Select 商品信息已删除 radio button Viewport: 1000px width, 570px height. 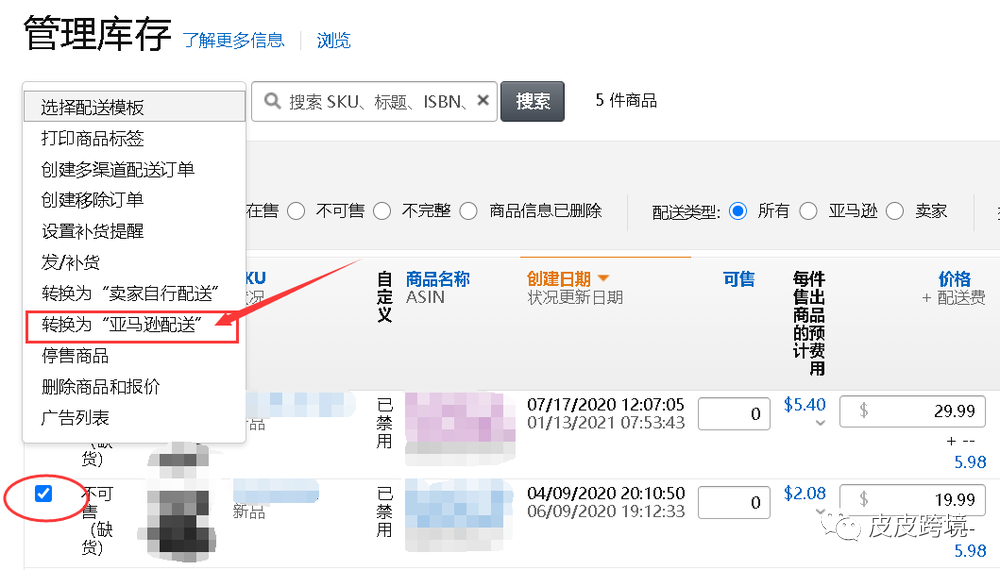coord(468,211)
